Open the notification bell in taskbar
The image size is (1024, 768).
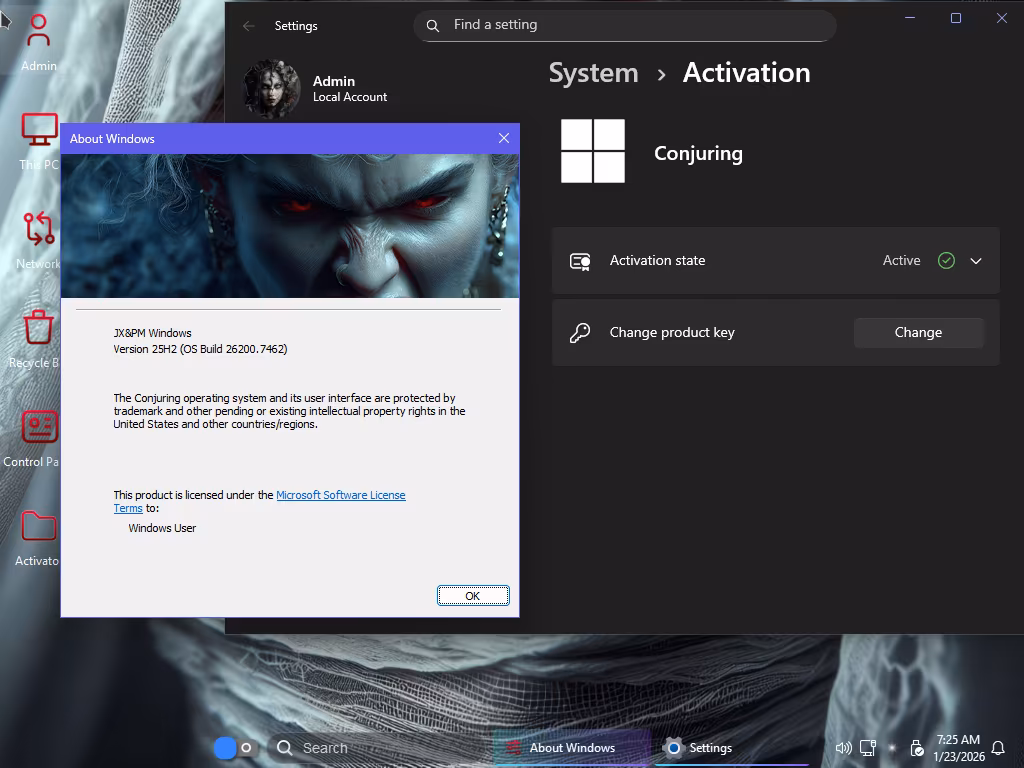tap(997, 748)
